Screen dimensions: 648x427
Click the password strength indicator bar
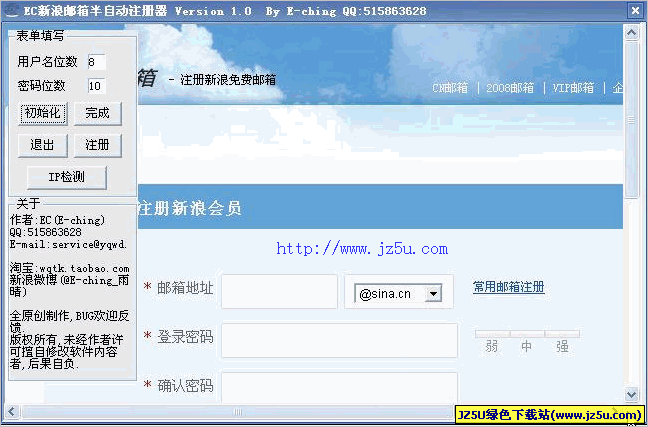pyautogui.click(x=527, y=334)
